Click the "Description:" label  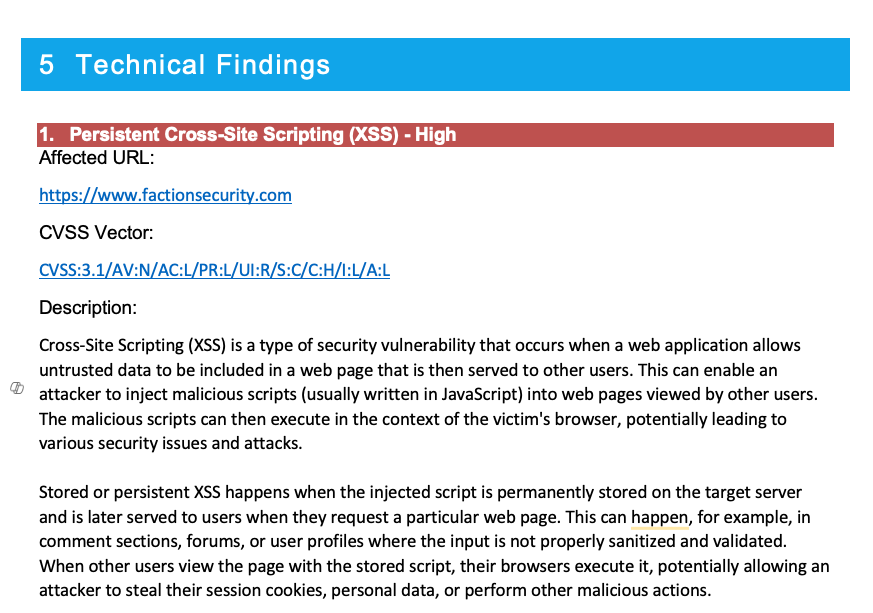[x=88, y=308]
